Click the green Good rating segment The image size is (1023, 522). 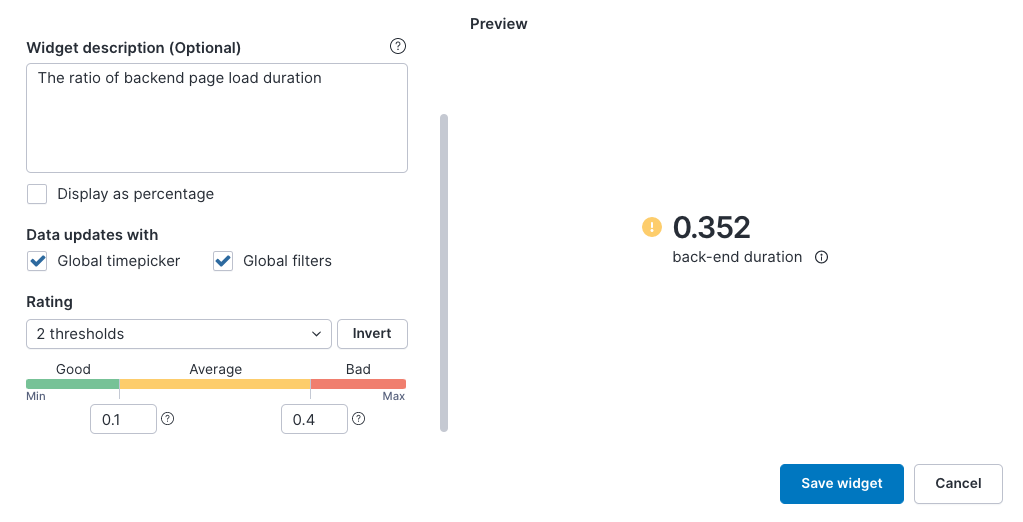tap(73, 384)
